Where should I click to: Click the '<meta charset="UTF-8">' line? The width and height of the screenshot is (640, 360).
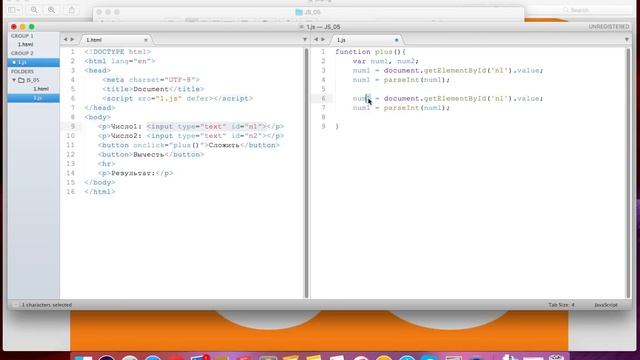151,80
